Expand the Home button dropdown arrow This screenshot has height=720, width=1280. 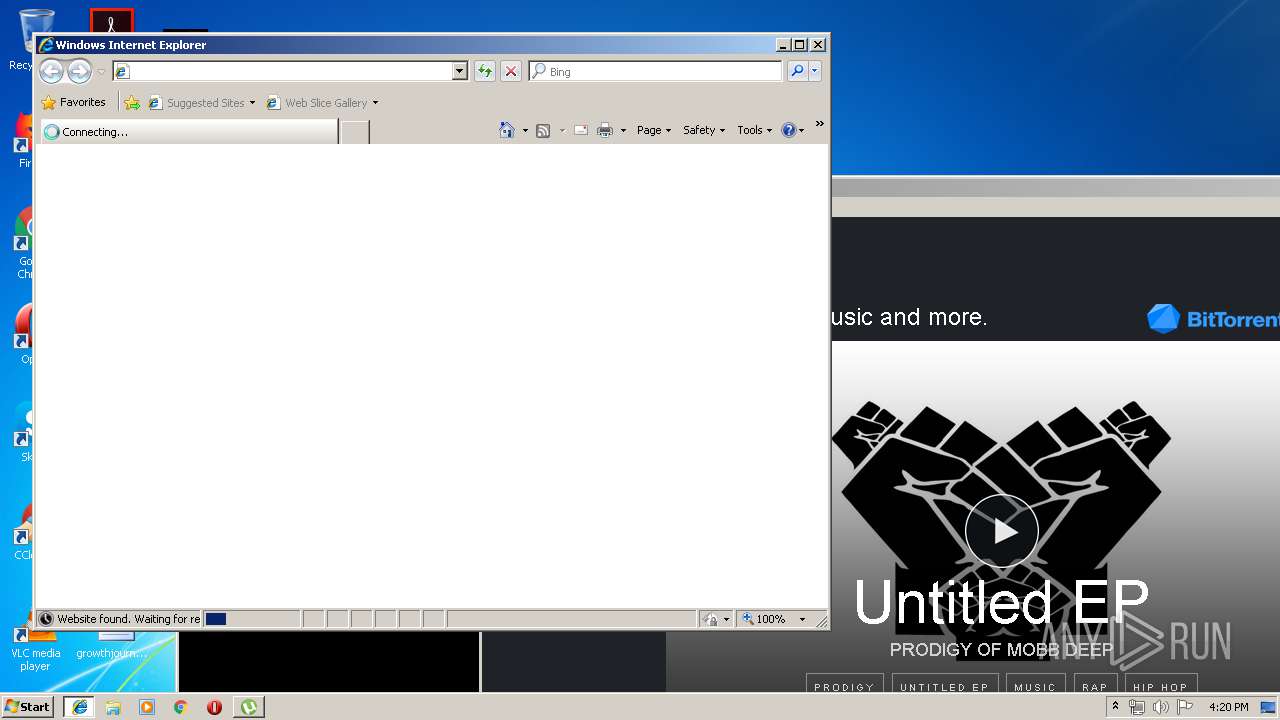(525, 131)
